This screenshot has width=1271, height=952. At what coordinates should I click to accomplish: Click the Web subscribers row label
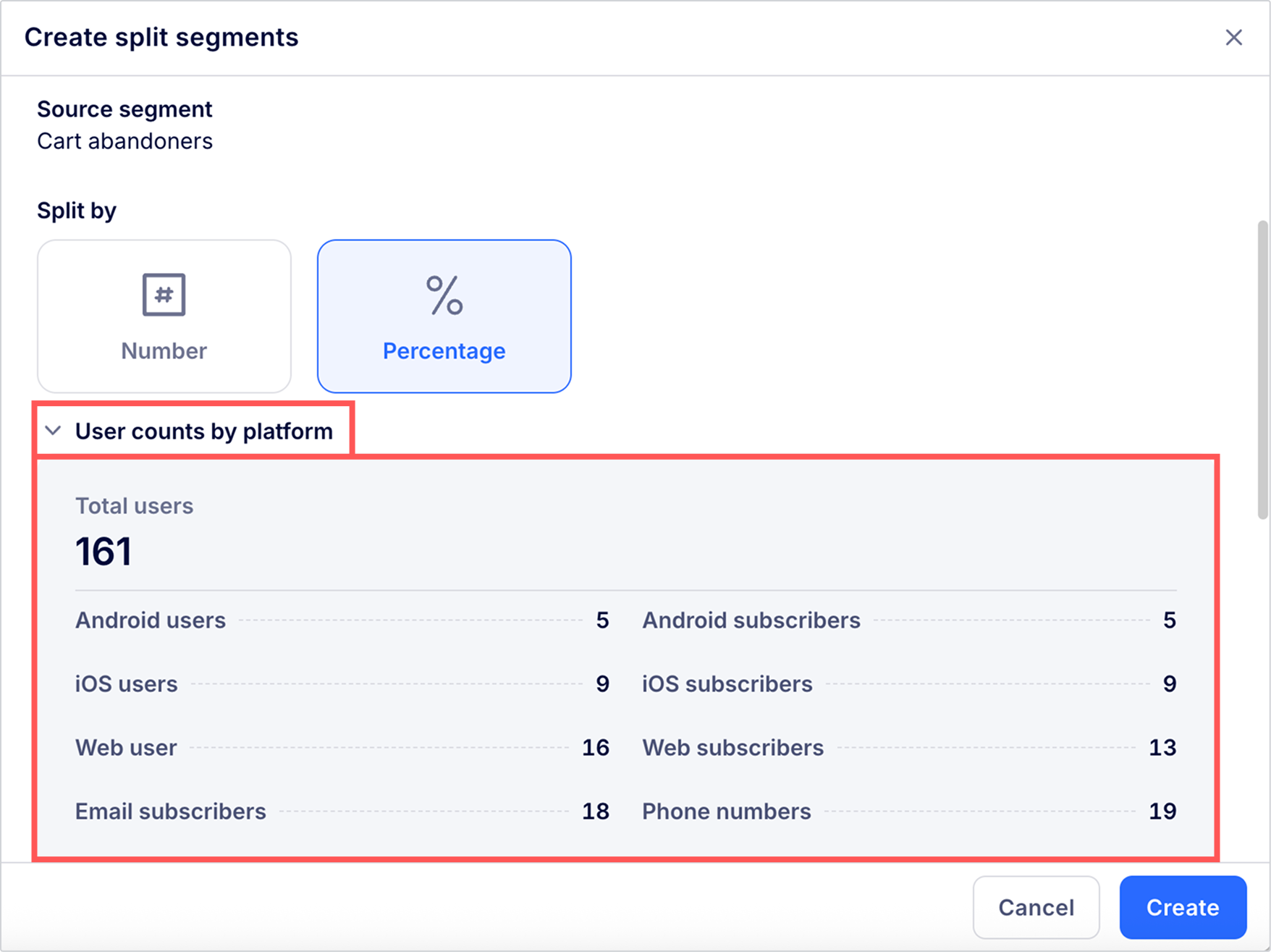[x=733, y=748]
